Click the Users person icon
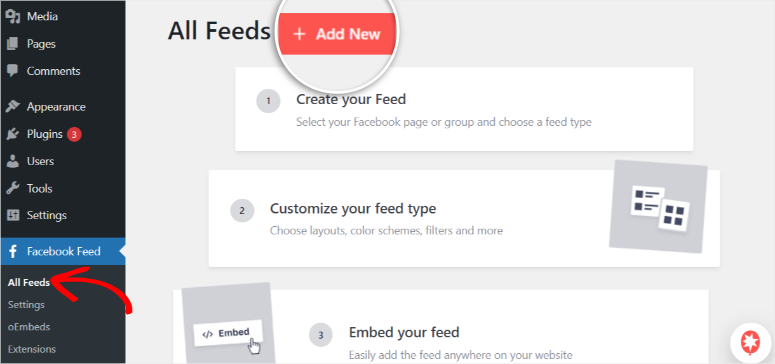775x364 pixels. pyautogui.click(x=12, y=161)
